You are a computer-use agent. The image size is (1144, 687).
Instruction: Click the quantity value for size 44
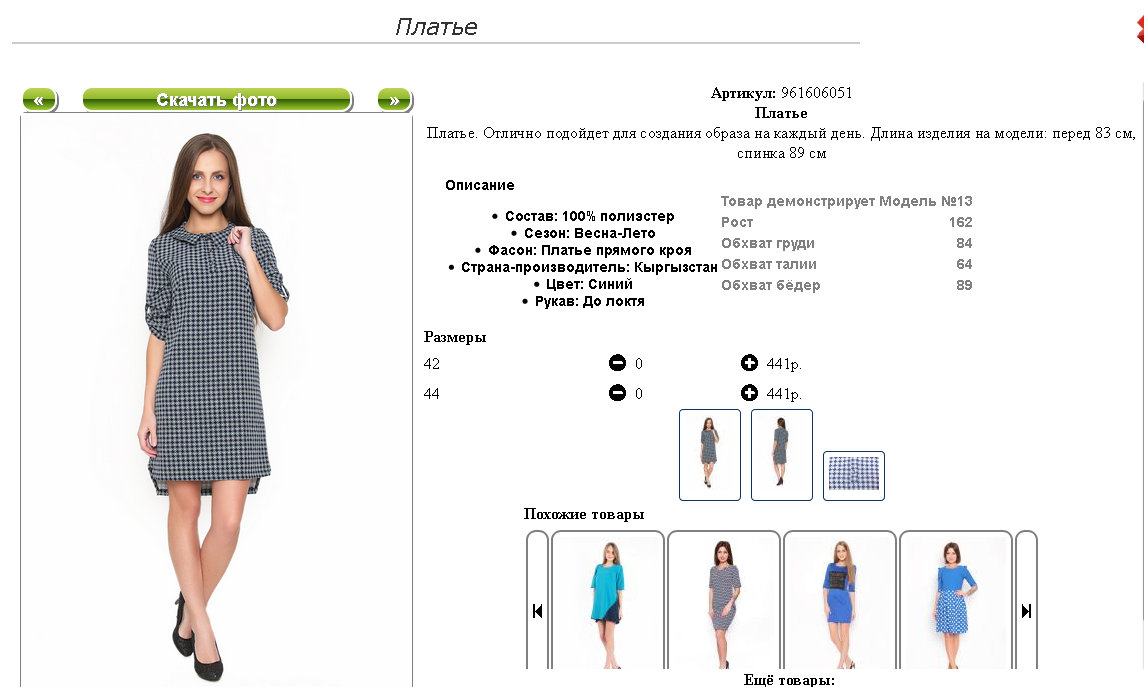pyautogui.click(x=638, y=394)
